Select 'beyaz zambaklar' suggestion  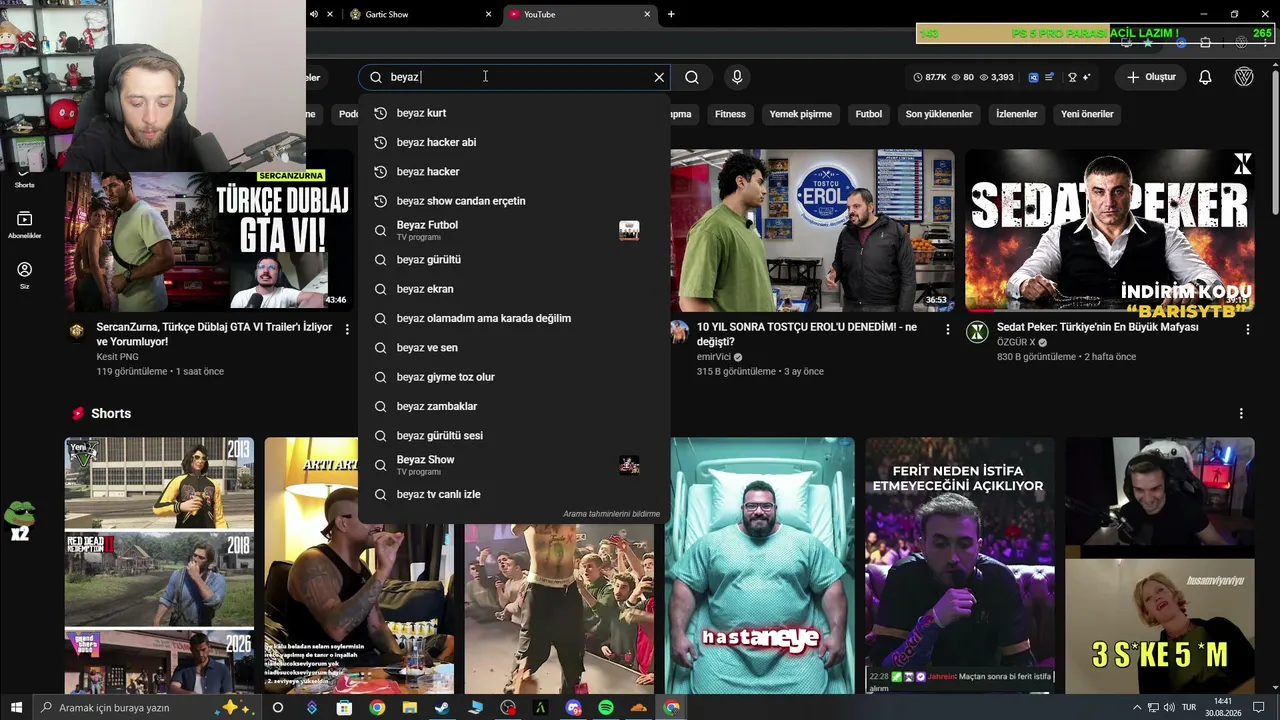point(514,406)
